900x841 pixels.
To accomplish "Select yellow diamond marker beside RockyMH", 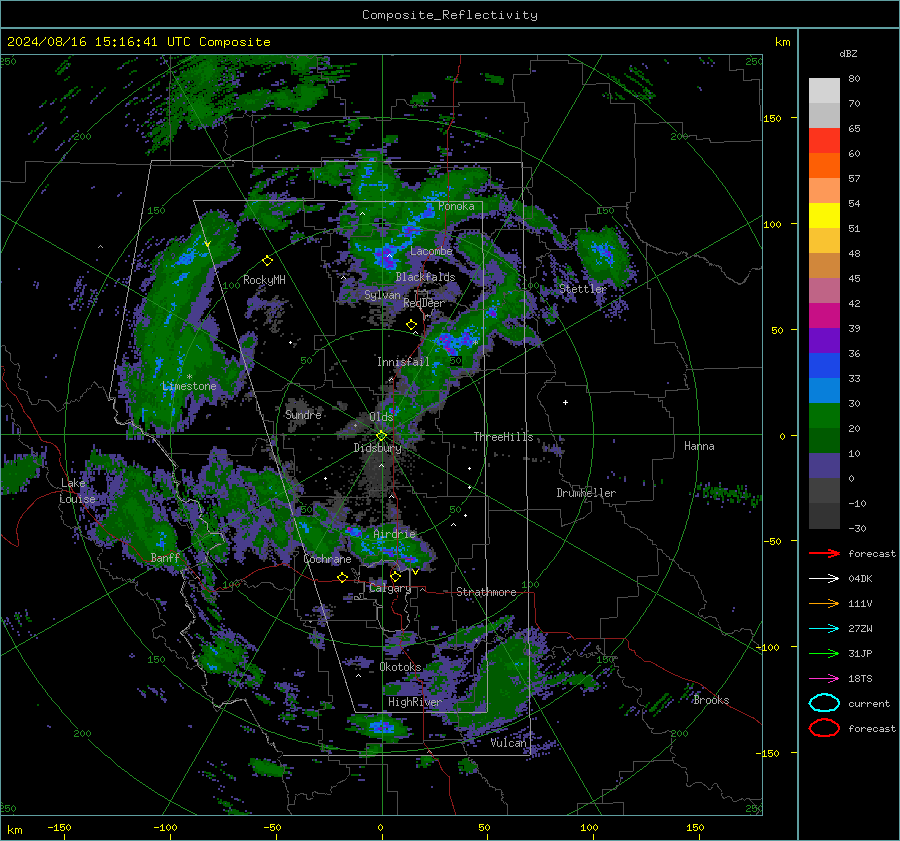I will click(267, 261).
